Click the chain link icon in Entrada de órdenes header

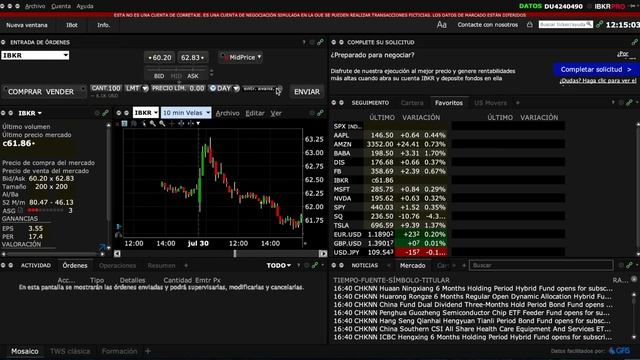click(321, 42)
